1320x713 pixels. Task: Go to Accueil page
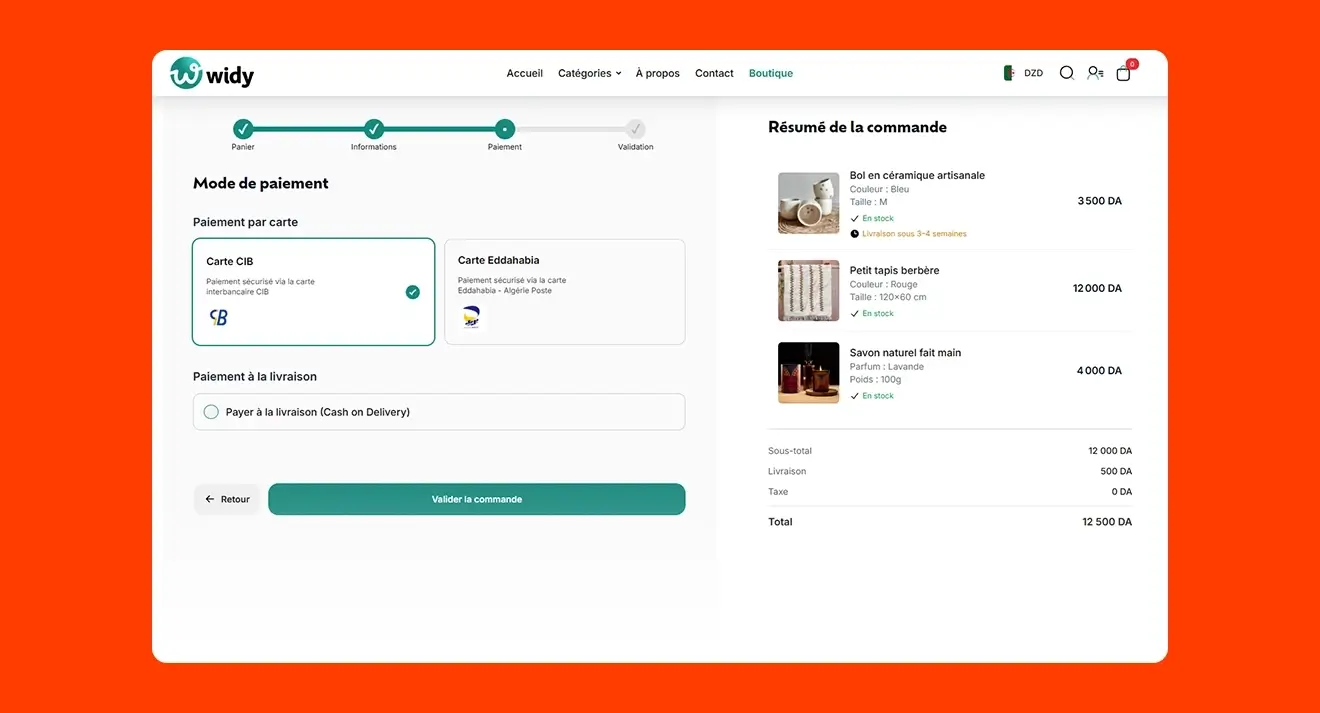pyautogui.click(x=525, y=73)
